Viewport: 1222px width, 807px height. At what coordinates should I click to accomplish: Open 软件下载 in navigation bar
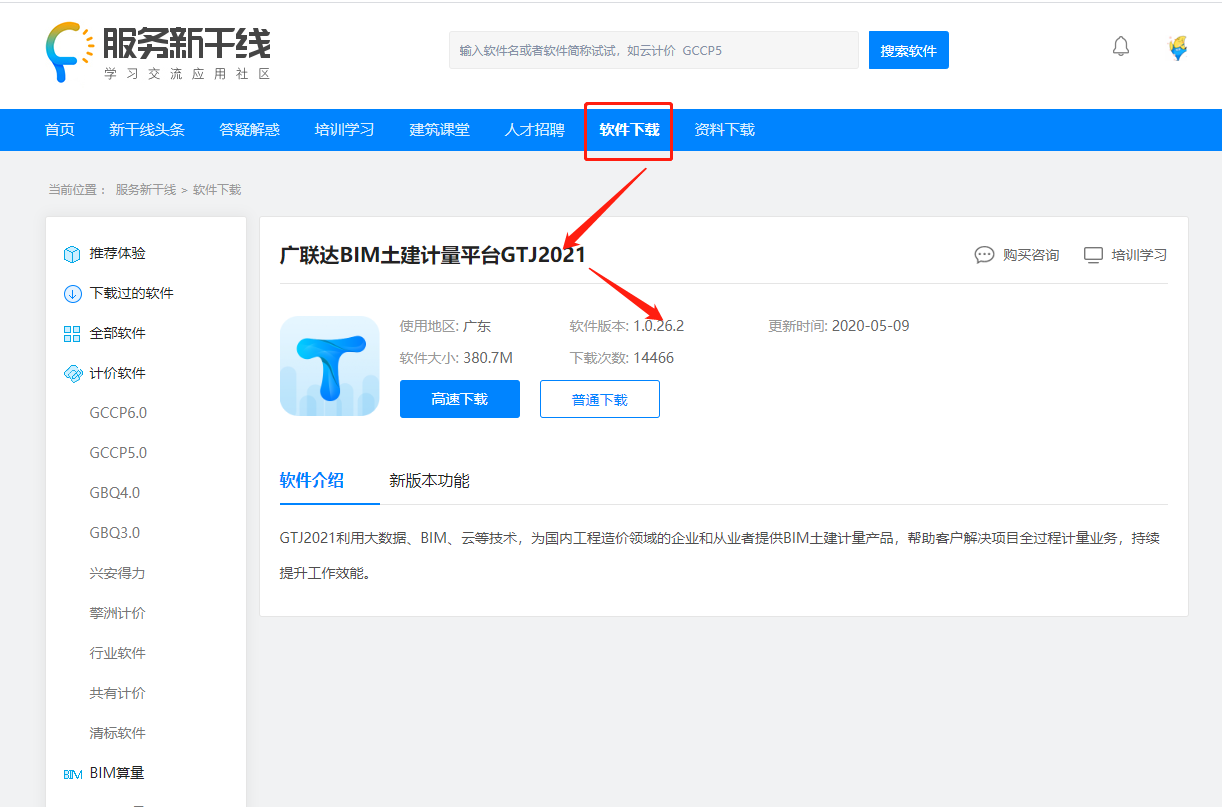pyautogui.click(x=630, y=130)
